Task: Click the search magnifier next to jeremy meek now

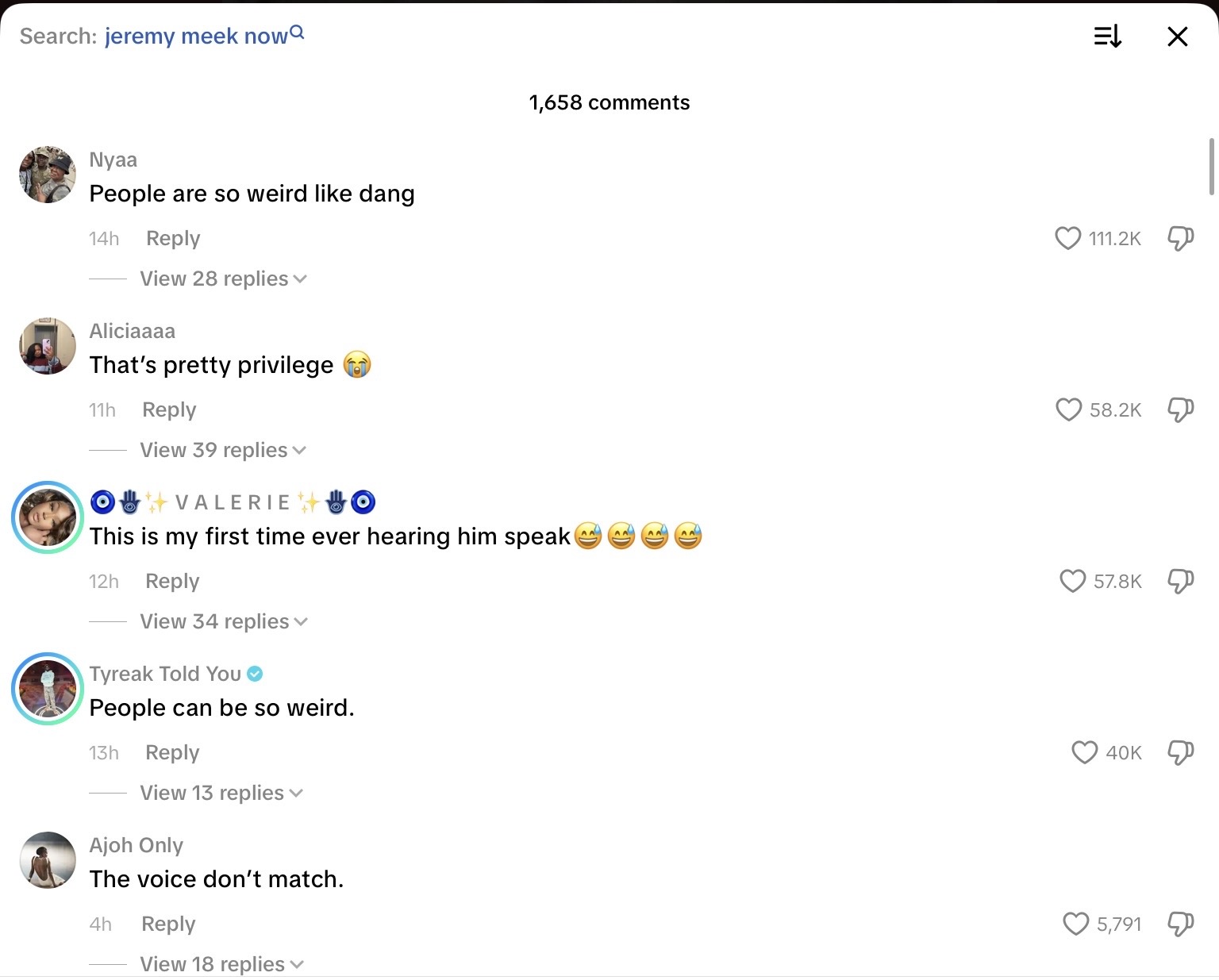Action: tap(297, 33)
